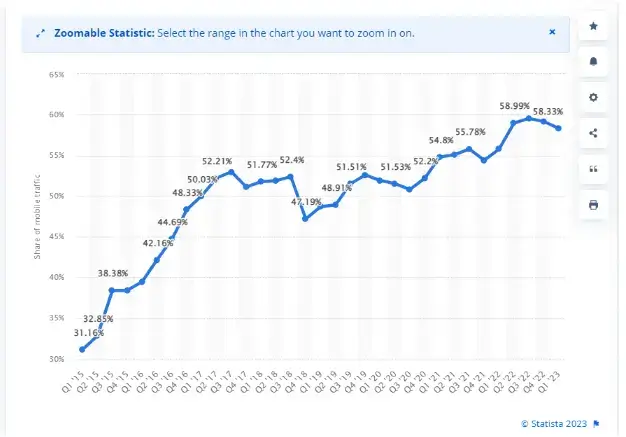Close the Zoomable Statistic banner
This screenshot has width=626, height=437.
tap(552, 32)
